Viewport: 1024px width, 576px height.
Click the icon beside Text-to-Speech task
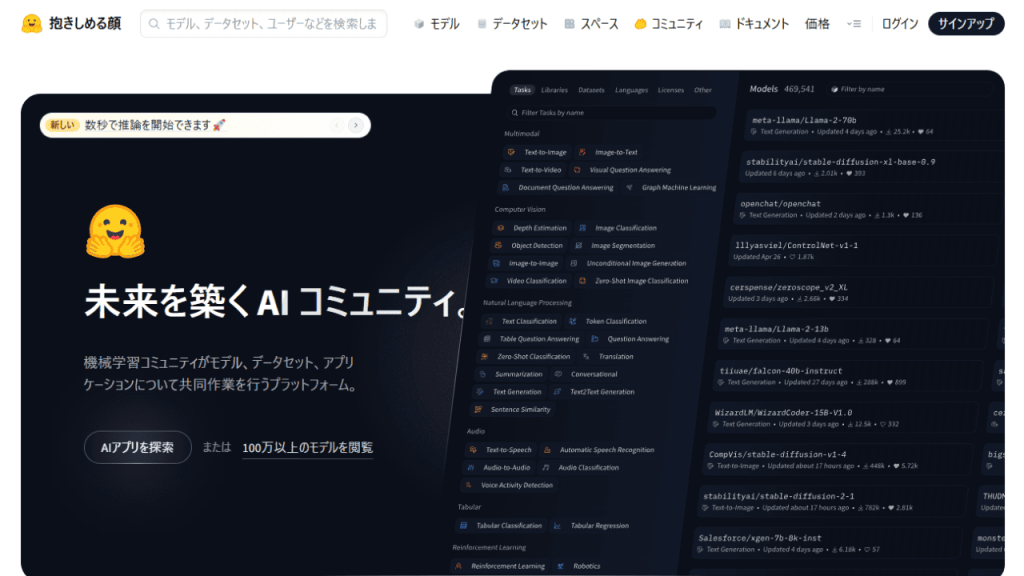click(473, 450)
